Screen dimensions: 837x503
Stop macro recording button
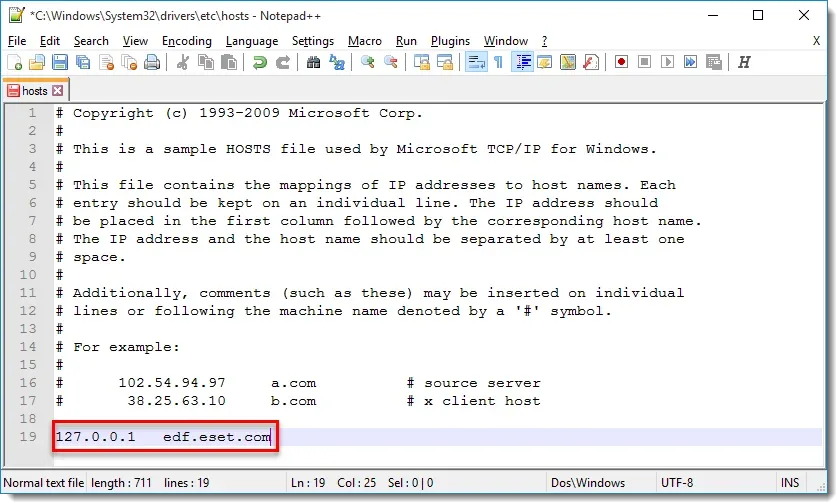point(644,62)
